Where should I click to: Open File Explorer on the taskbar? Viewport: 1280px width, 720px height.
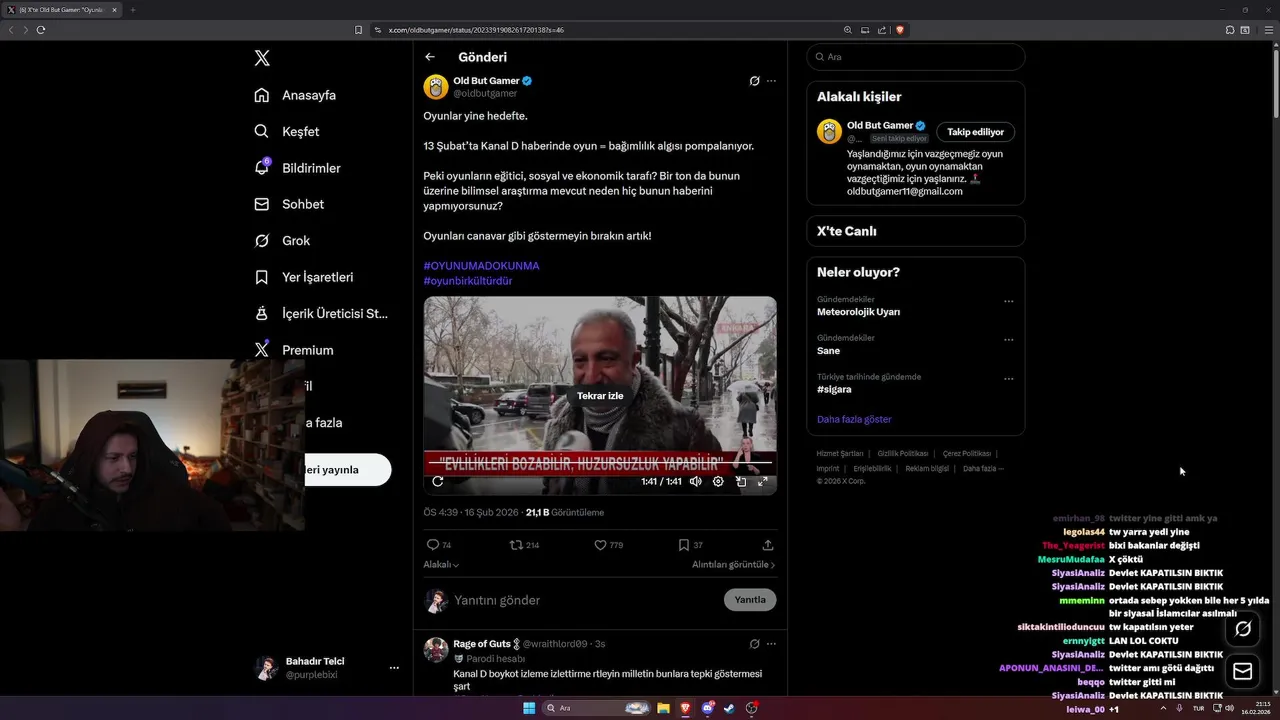point(663,708)
